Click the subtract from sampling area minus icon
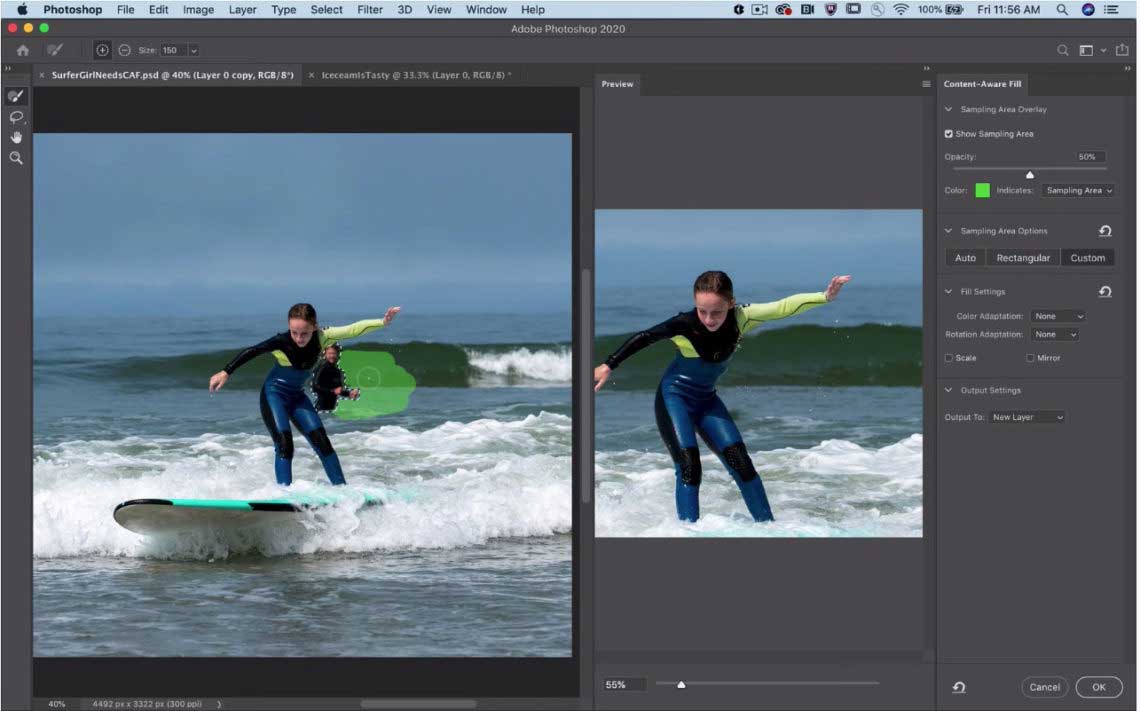Image resolution: width=1140 pixels, height=711 pixels. coord(124,50)
